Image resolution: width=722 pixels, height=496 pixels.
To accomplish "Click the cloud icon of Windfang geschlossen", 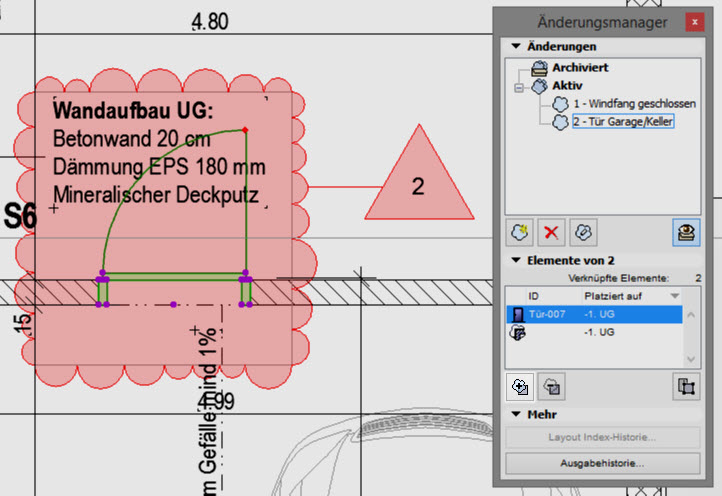I will (x=560, y=104).
